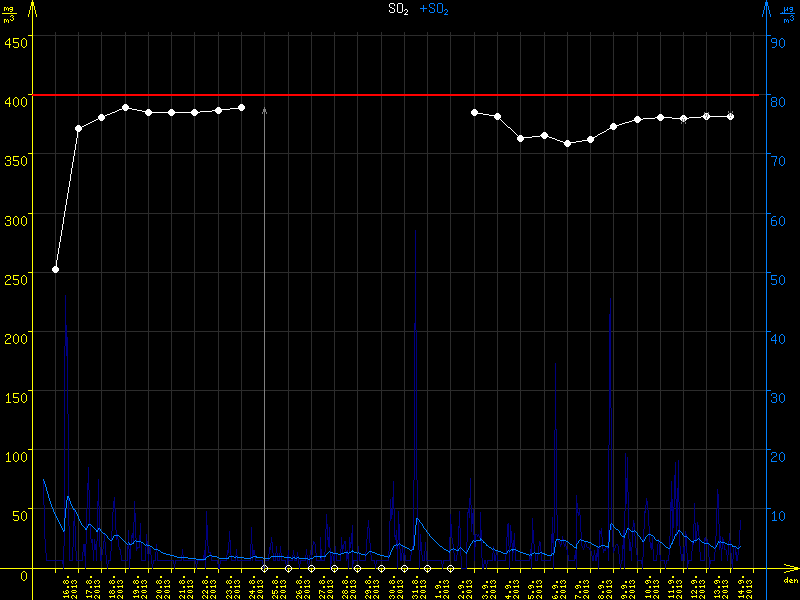Viewport: 800px width, 600px height.
Task: Select the last white point before the gap
Action: pos(241,107)
